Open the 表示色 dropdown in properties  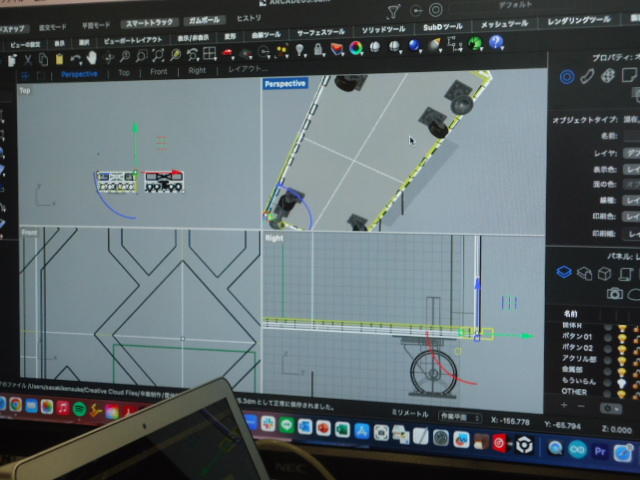[631, 169]
